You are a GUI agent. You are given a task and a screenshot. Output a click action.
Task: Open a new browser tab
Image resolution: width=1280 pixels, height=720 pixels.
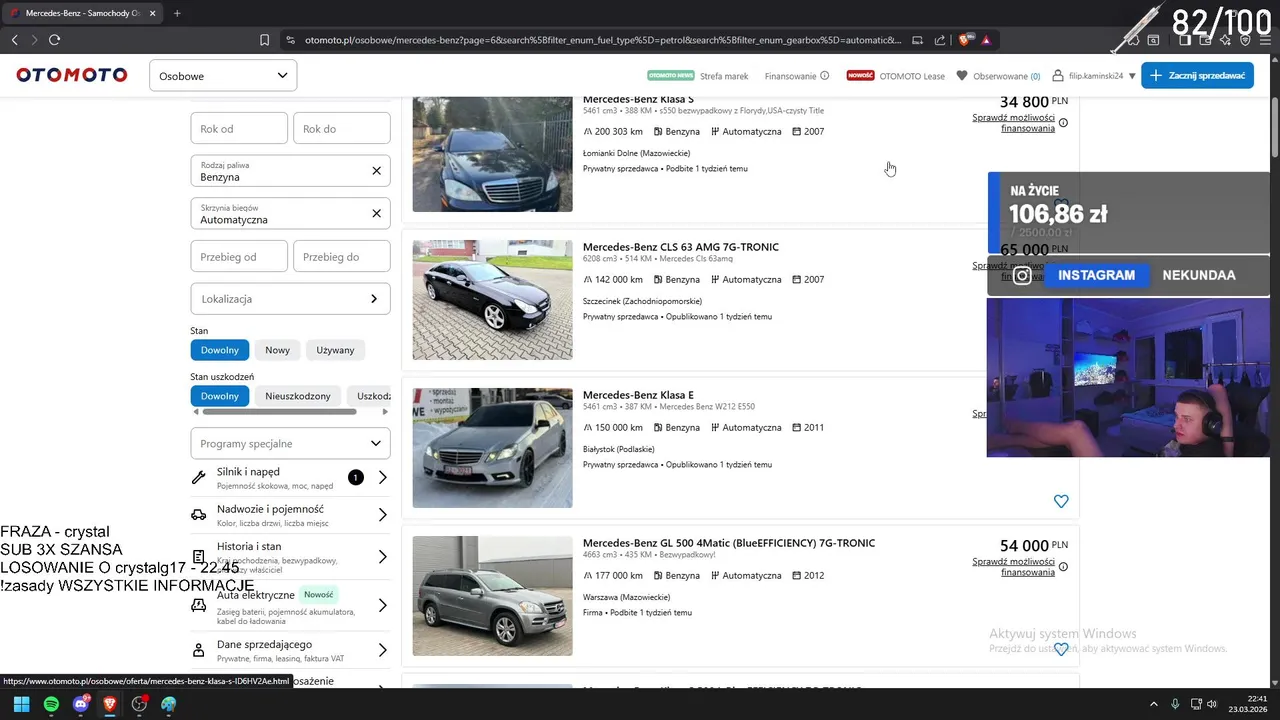pos(177,13)
